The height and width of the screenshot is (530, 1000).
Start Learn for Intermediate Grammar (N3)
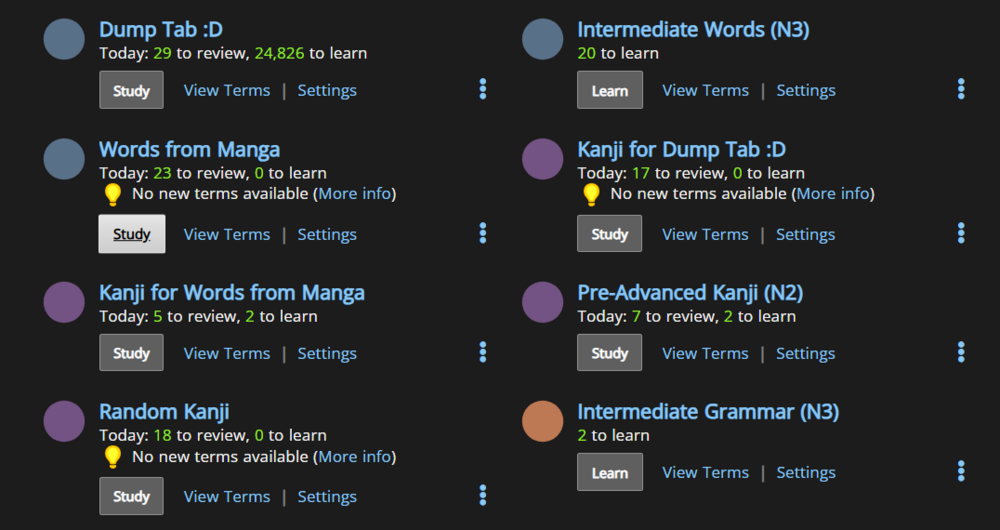click(609, 472)
